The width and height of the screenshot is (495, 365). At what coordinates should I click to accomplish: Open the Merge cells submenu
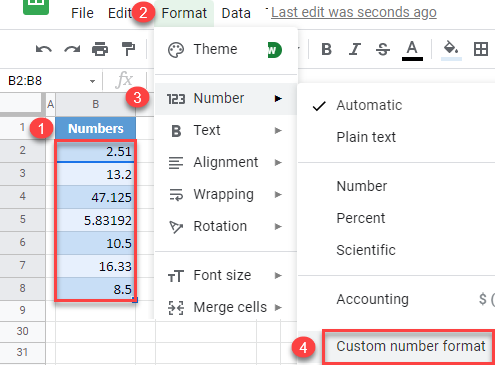[x=226, y=307]
